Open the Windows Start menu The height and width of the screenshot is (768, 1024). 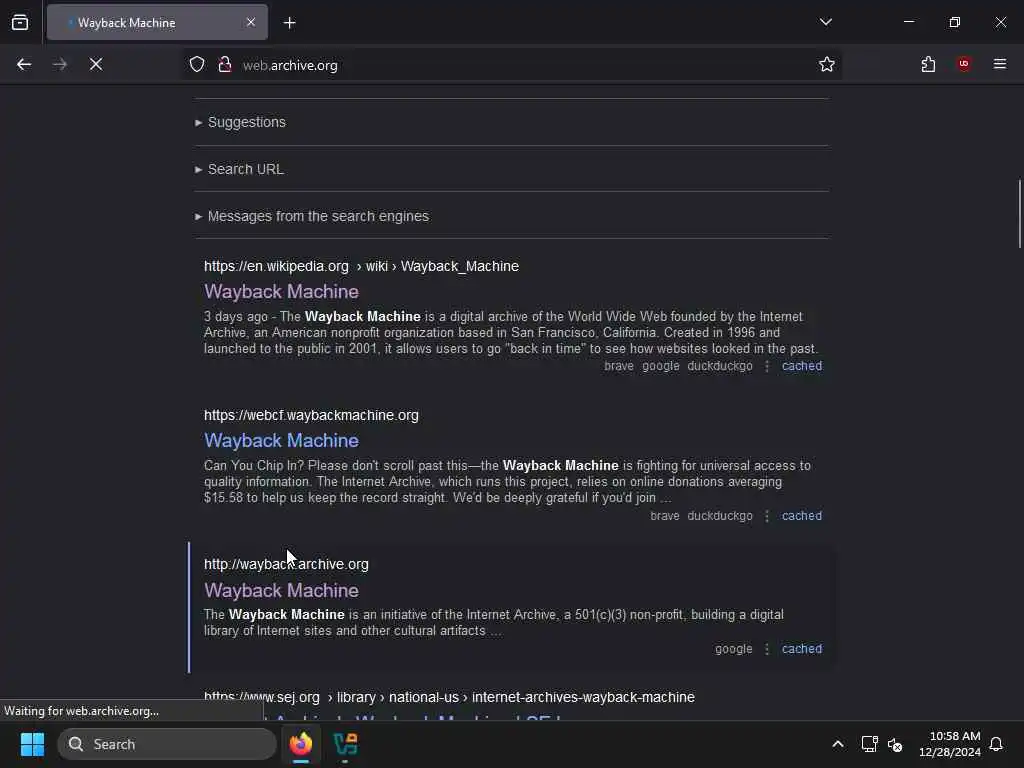(32, 744)
